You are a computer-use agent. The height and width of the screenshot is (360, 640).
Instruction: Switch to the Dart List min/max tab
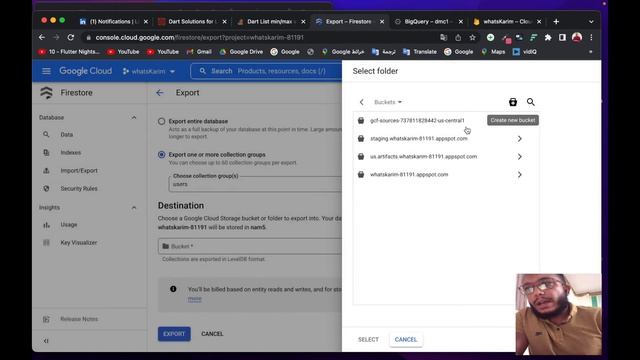click(x=270, y=22)
